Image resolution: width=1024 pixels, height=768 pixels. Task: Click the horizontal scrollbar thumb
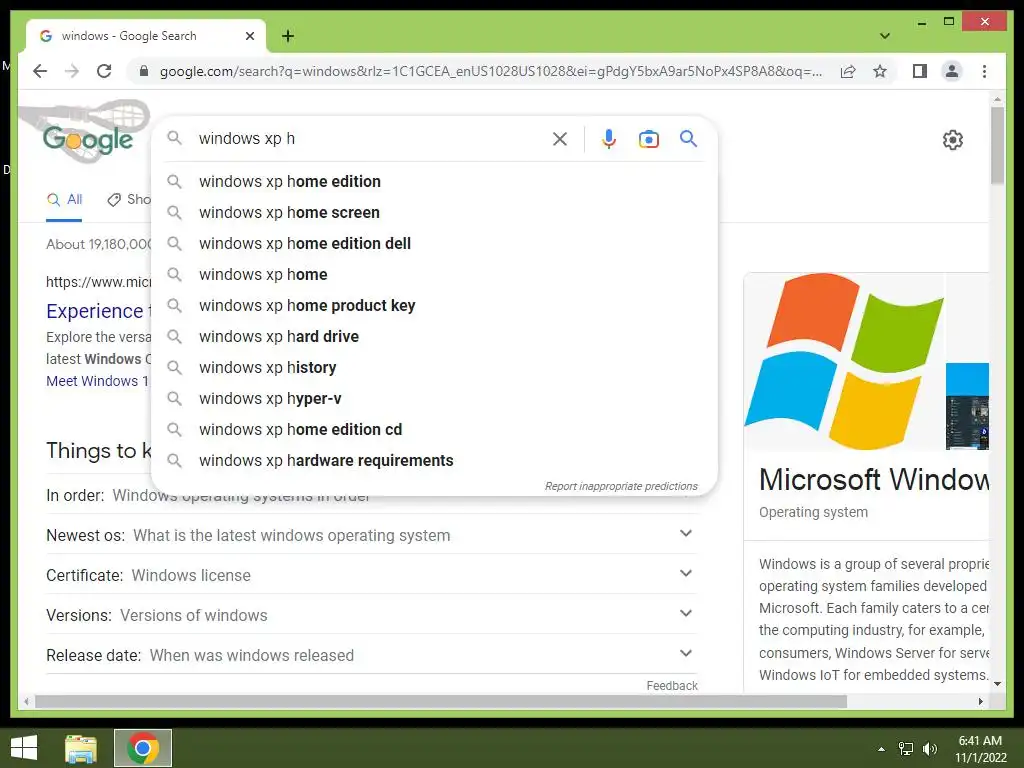pyautogui.click(x=441, y=701)
